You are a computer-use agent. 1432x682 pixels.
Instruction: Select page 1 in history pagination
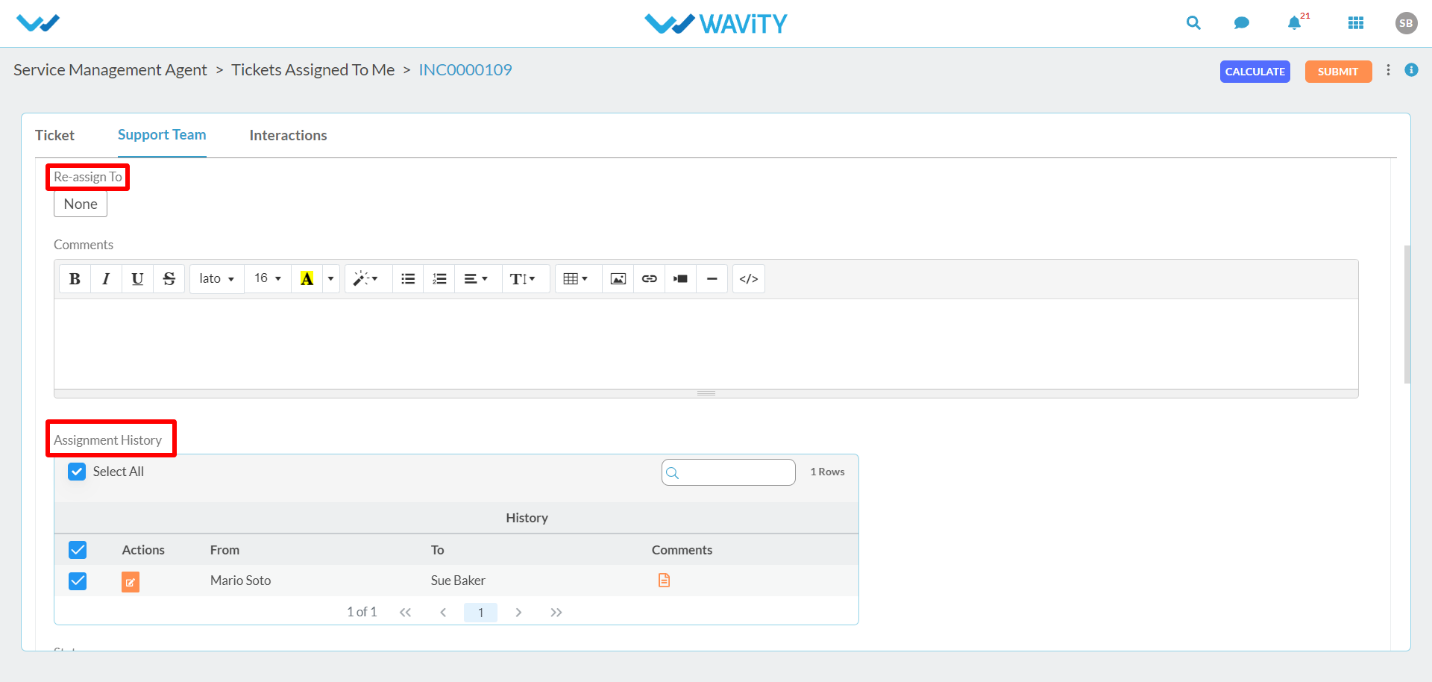pos(481,612)
